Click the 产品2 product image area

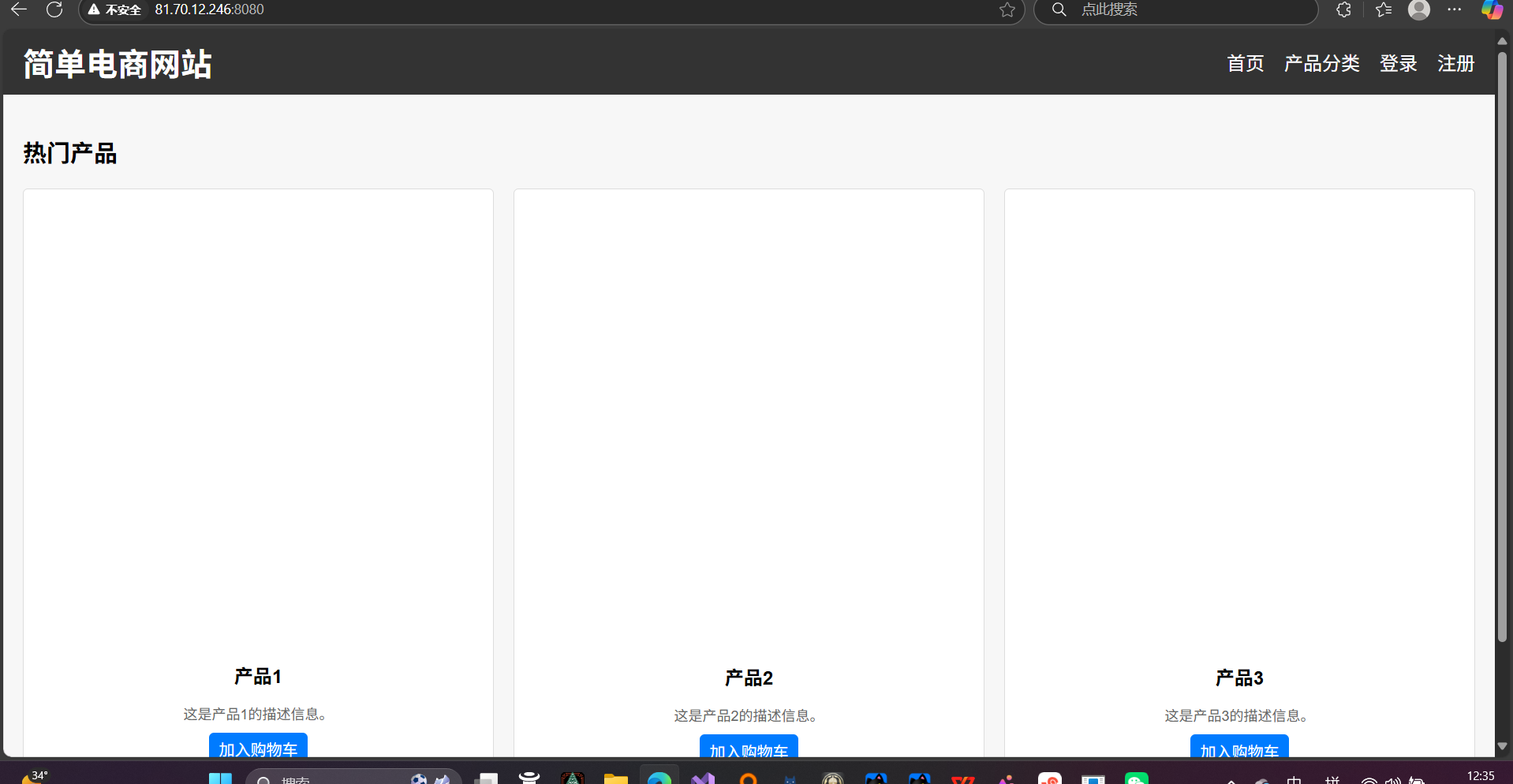(749, 424)
